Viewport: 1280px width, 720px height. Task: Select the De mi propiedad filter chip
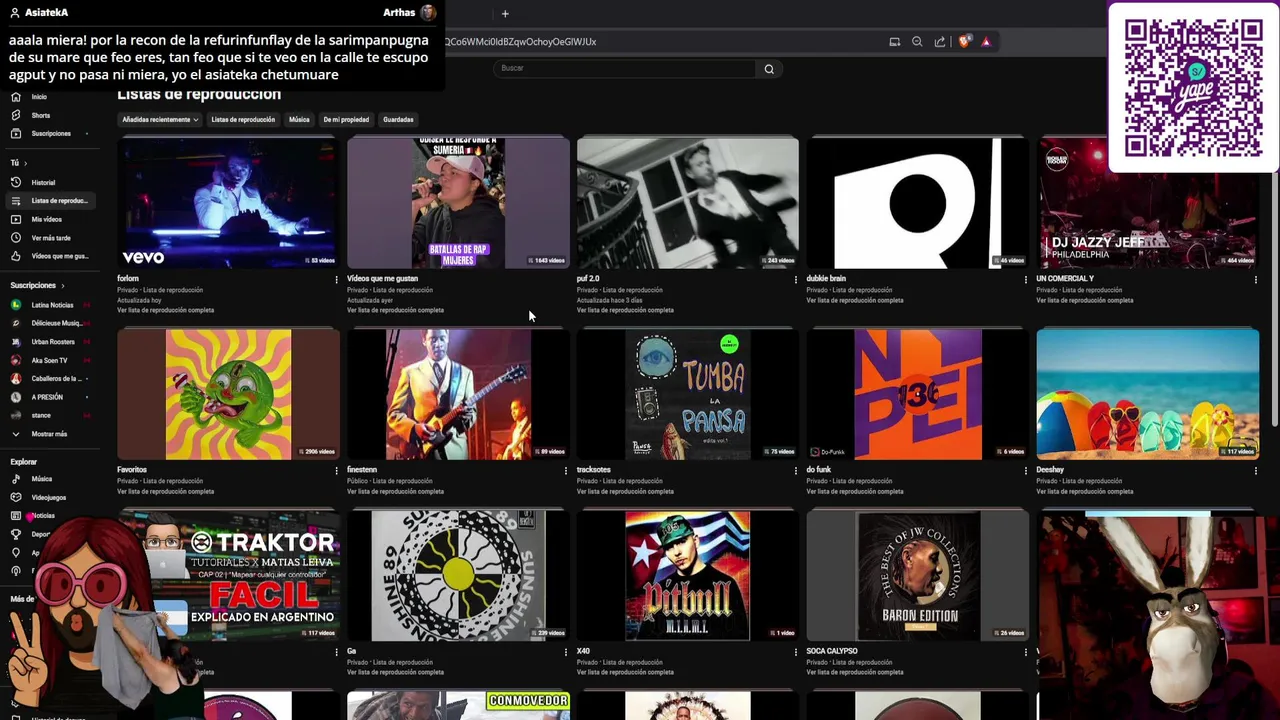click(346, 120)
